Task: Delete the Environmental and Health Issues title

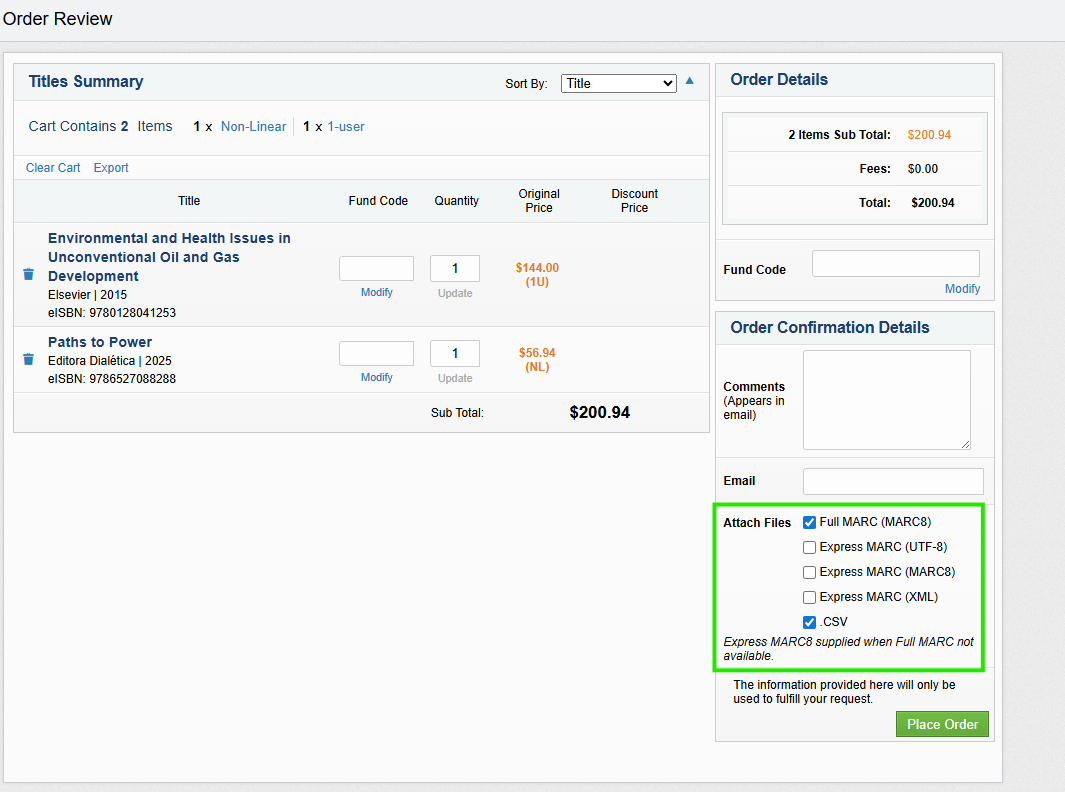Action: click(29, 274)
